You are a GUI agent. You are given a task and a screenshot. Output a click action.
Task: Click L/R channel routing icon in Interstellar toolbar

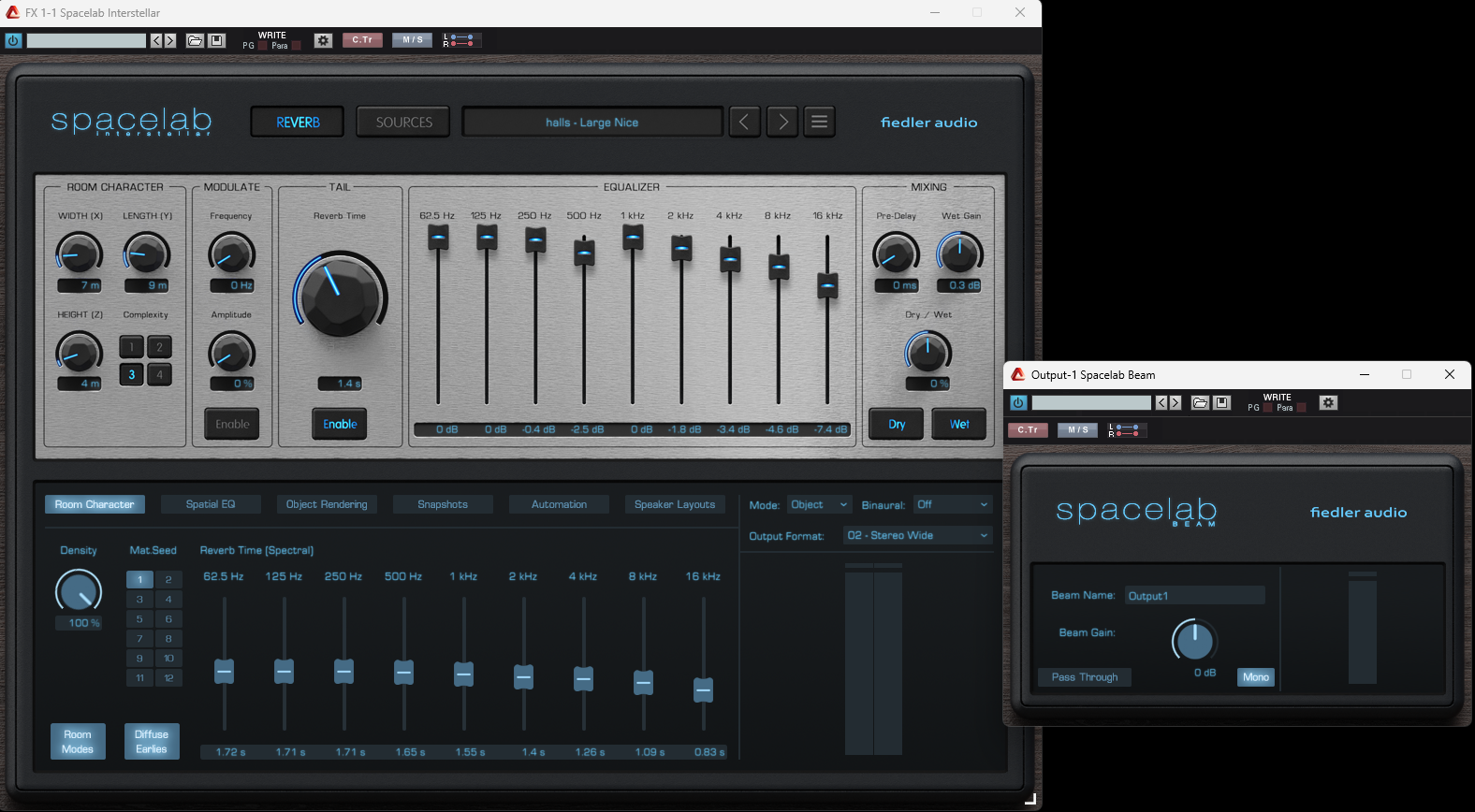click(x=461, y=40)
